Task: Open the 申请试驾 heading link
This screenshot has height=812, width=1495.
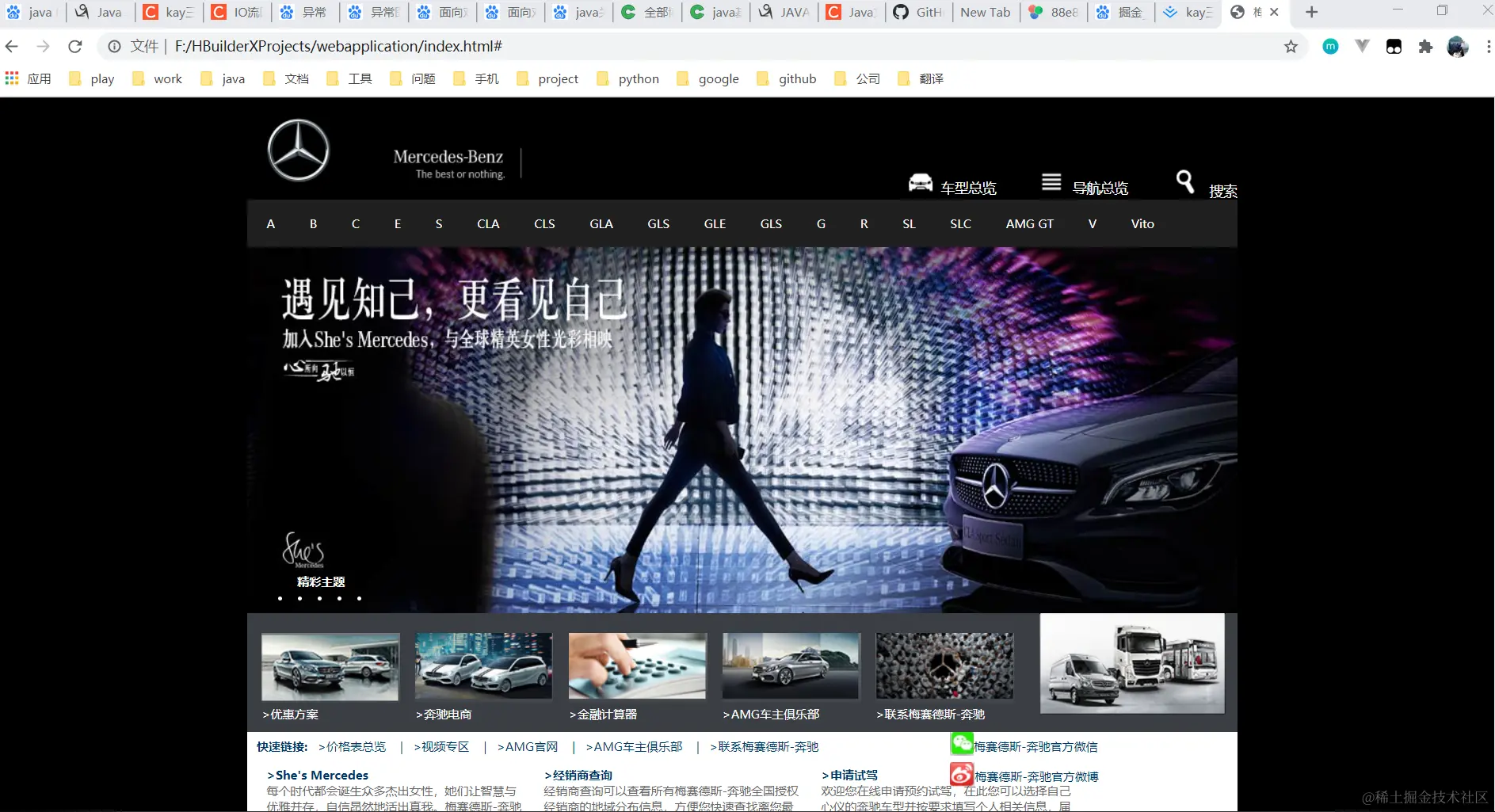Action: tap(849, 776)
